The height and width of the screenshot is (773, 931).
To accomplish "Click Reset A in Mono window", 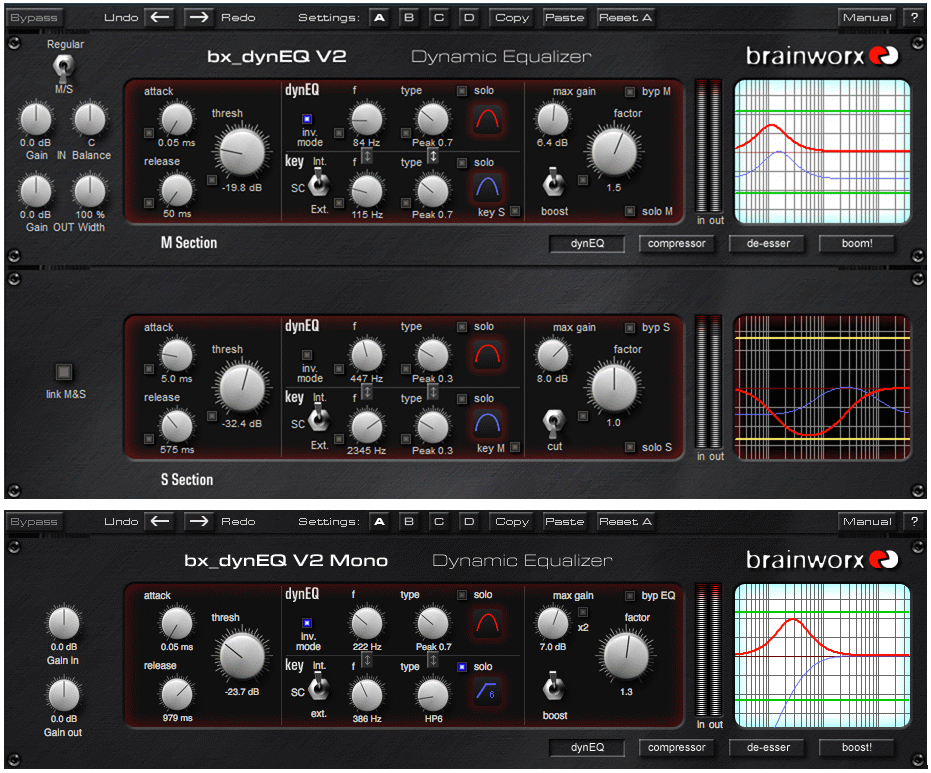I will [x=626, y=521].
